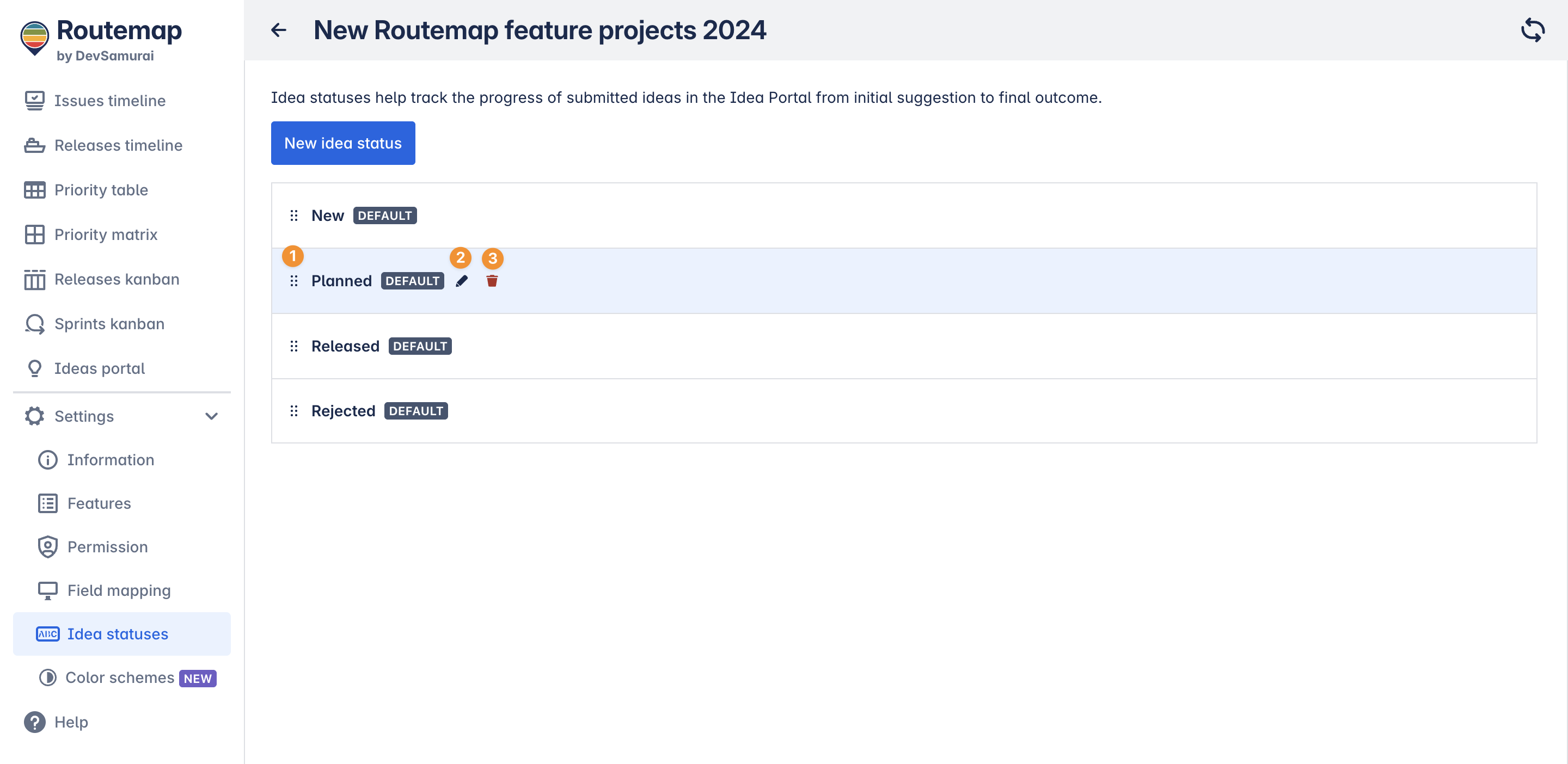Open the Priority matrix view

pos(105,234)
